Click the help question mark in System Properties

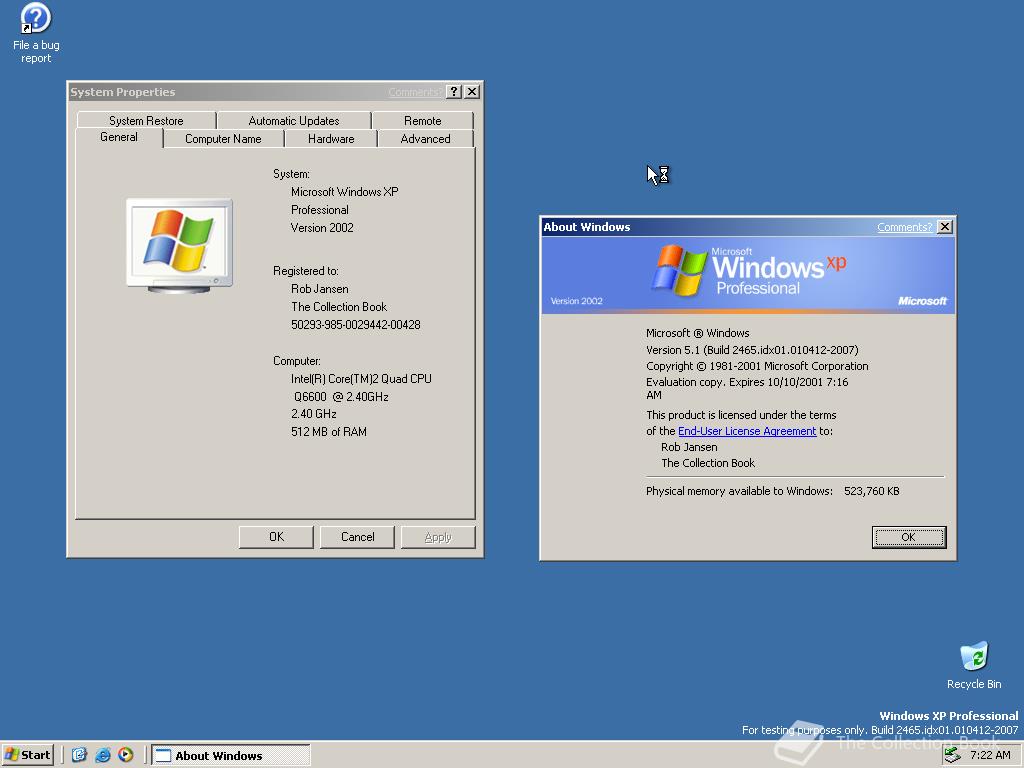454,92
